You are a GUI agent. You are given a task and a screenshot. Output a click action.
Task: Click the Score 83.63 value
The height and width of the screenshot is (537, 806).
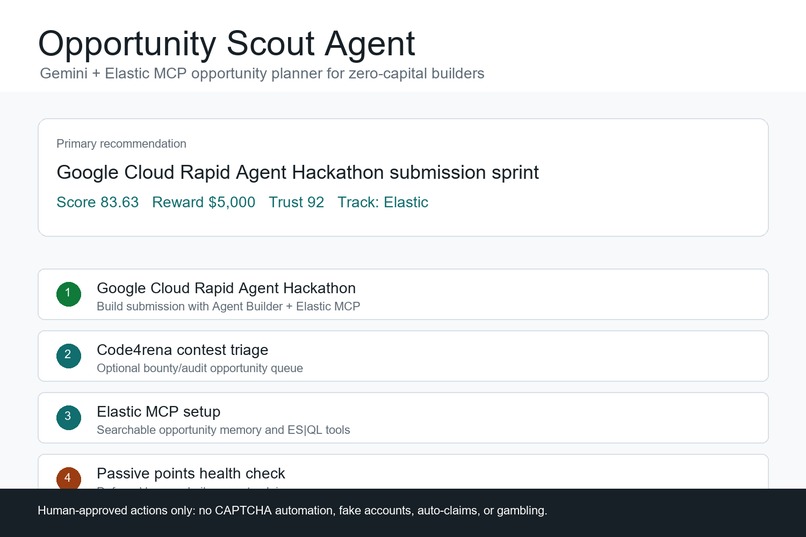98,202
